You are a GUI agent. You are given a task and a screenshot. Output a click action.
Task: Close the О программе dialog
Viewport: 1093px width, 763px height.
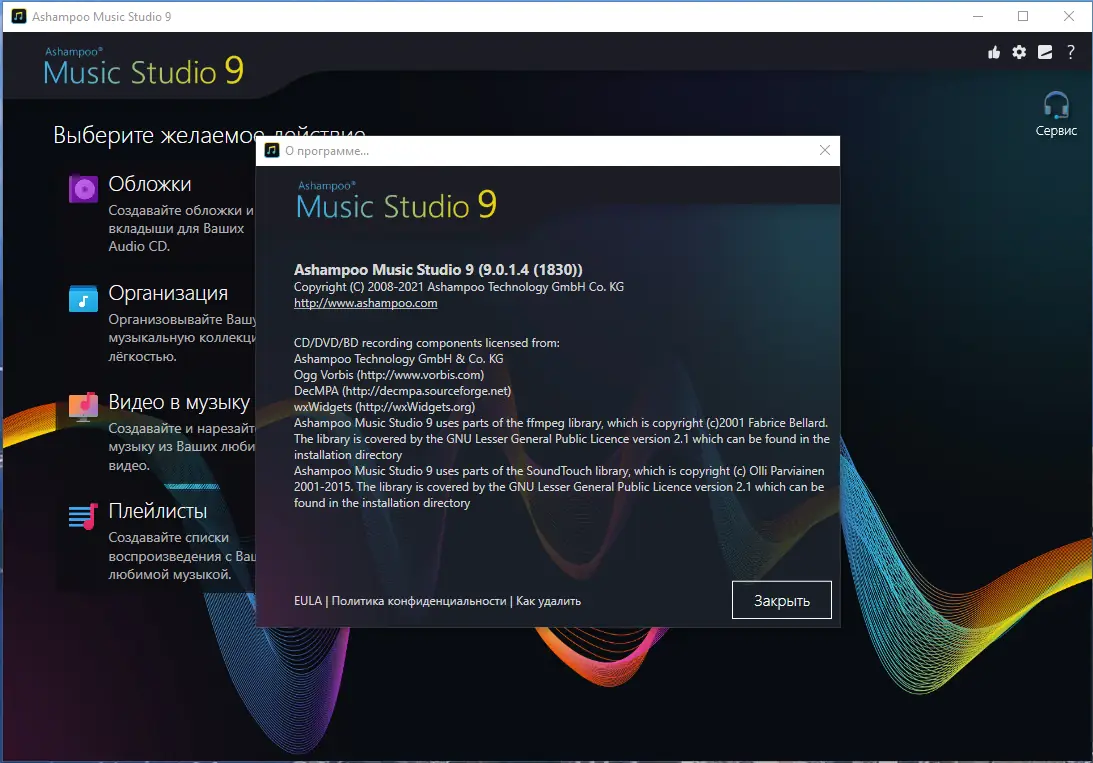(825, 150)
